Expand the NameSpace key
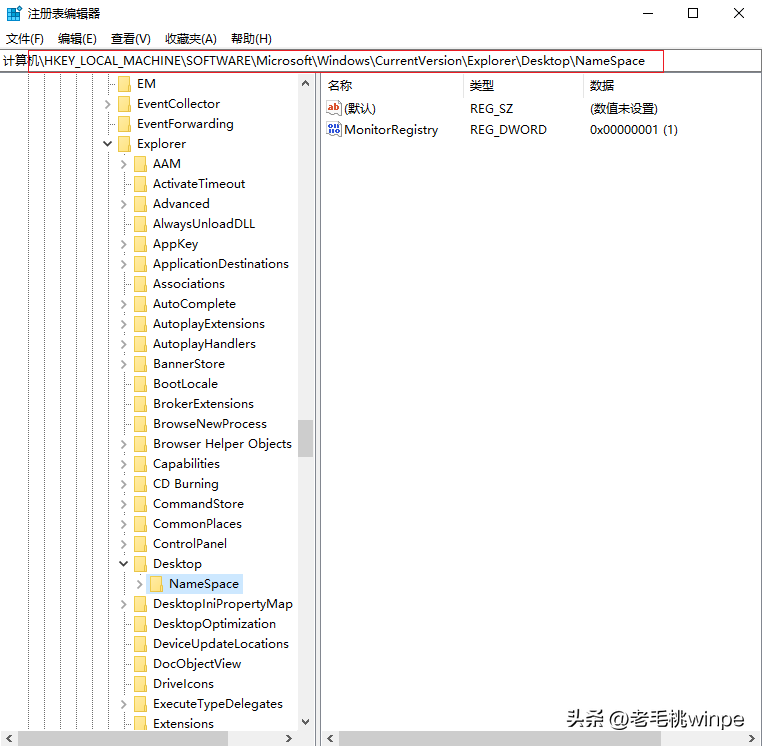This screenshot has height=746, width=762. point(140,584)
